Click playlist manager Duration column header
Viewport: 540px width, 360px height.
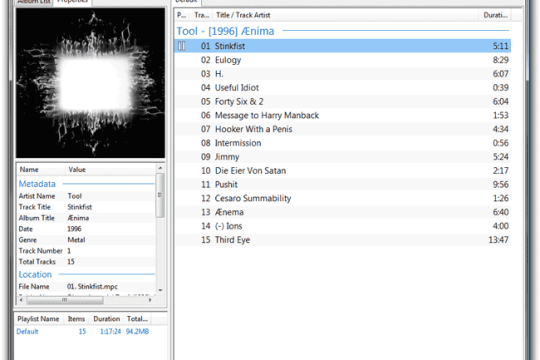click(107, 319)
